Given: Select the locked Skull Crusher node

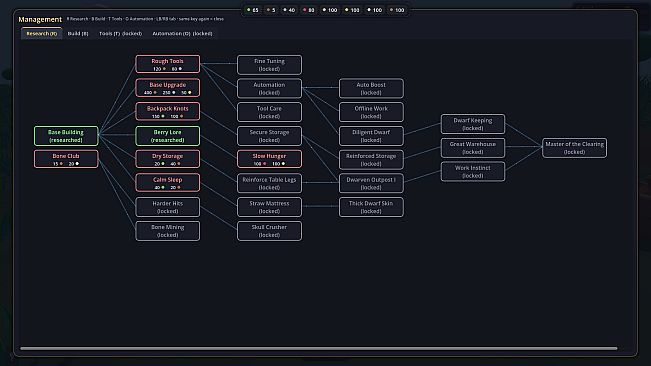Looking at the screenshot, I should pyautogui.click(x=269, y=231).
